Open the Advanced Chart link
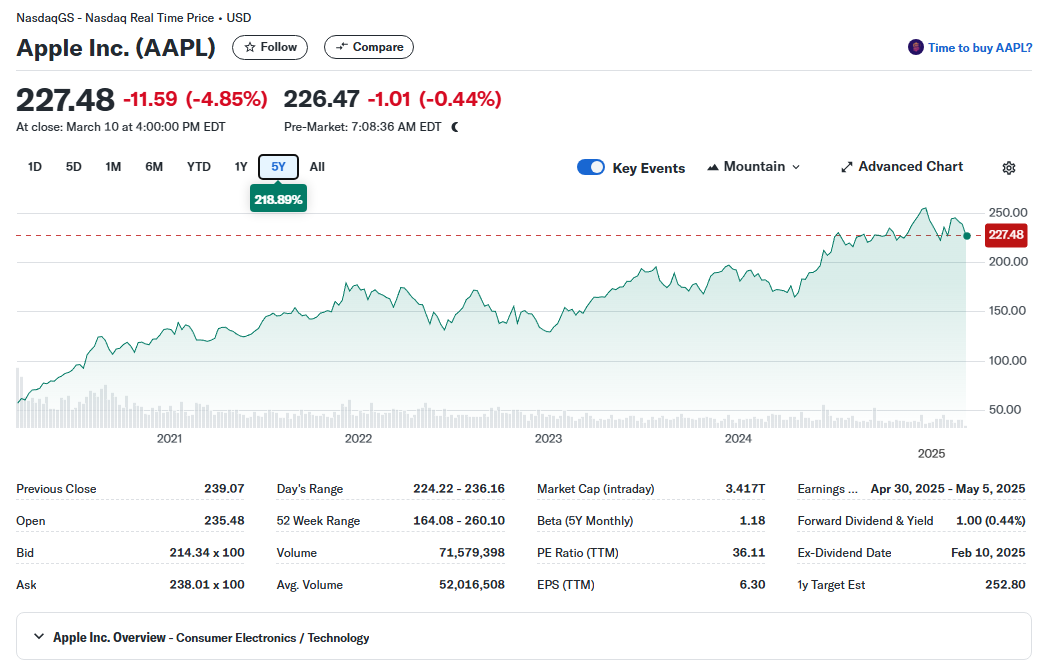Image resolution: width=1045 pixels, height=664 pixels. point(902,167)
